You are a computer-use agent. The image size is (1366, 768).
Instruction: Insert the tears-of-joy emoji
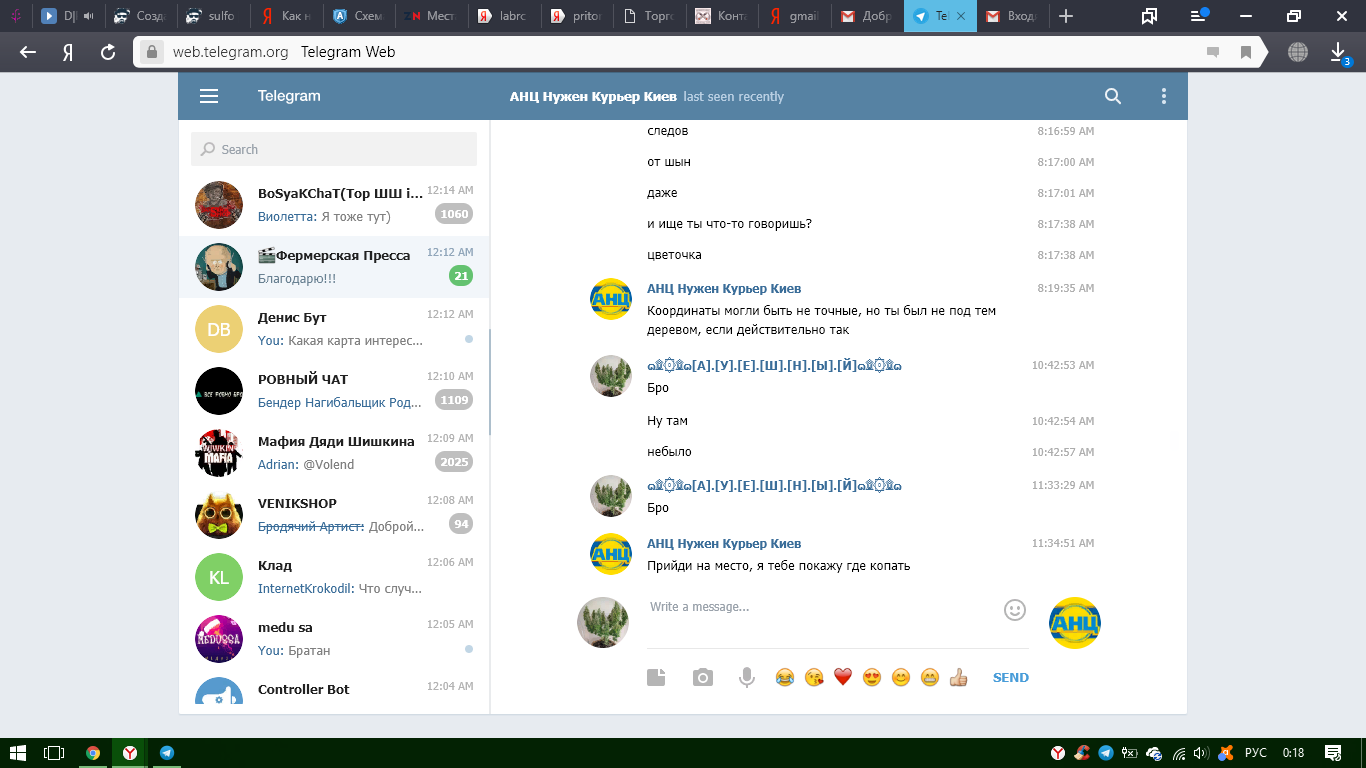[785, 677]
